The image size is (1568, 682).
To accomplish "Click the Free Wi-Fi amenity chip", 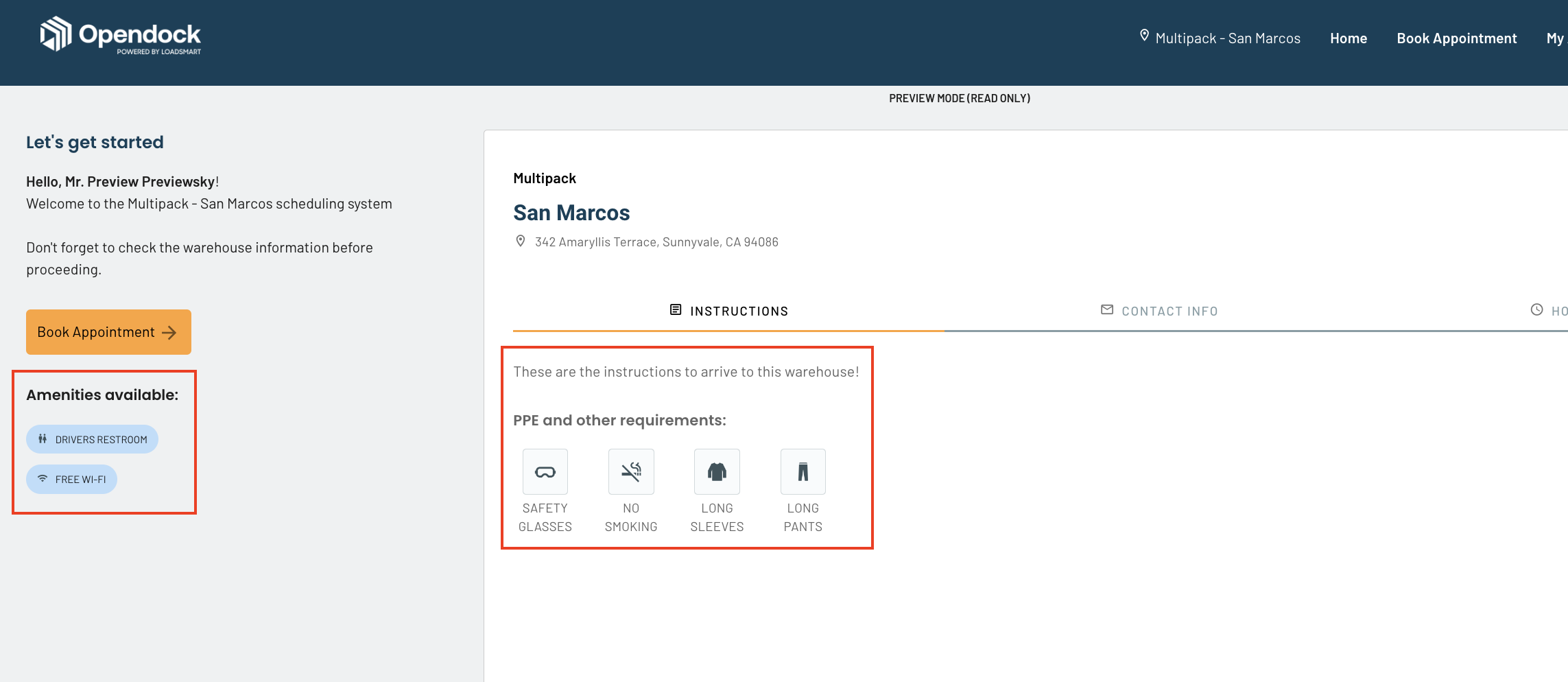I will [72, 479].
